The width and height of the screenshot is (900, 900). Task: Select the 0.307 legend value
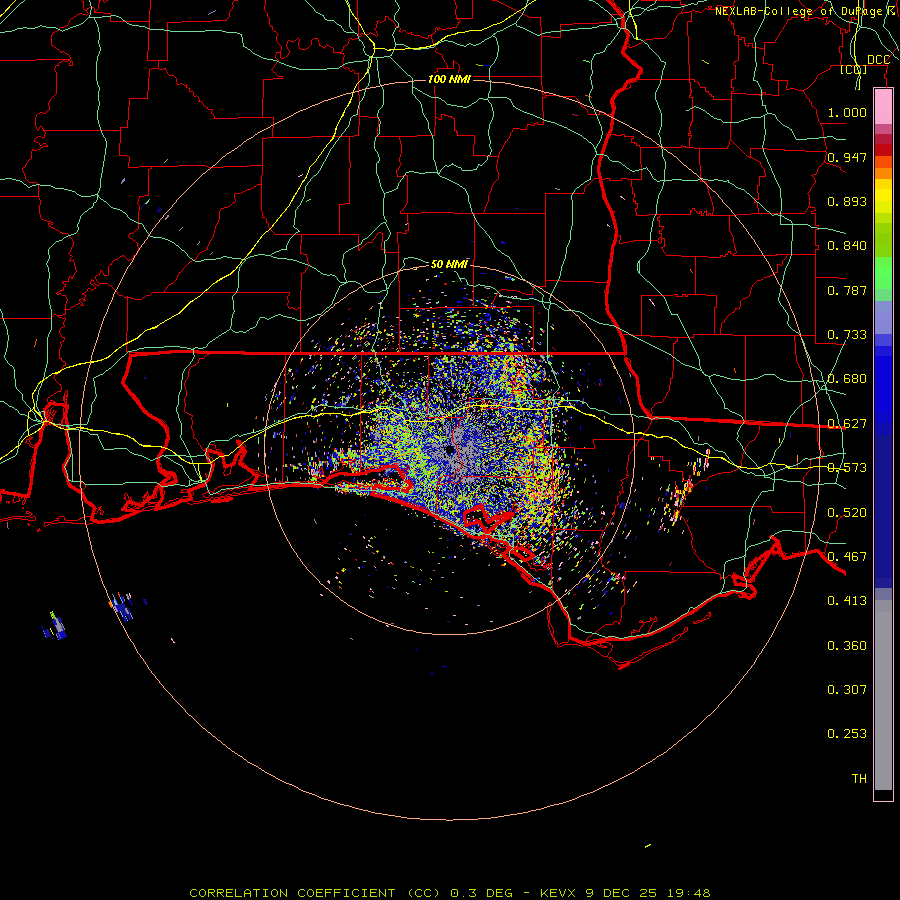pos(847,690)
